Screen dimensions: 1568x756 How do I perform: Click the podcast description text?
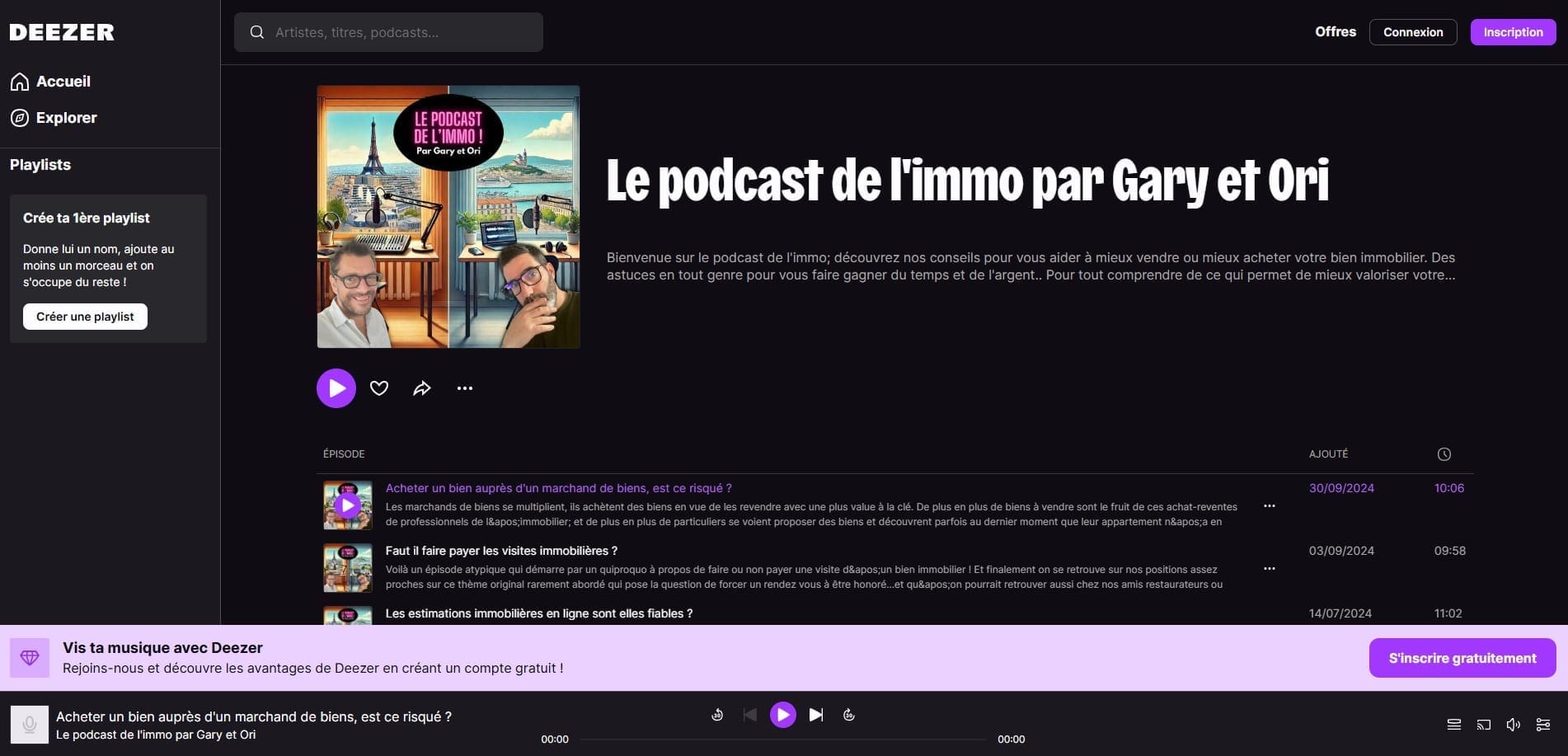(x=1031, y=266)
